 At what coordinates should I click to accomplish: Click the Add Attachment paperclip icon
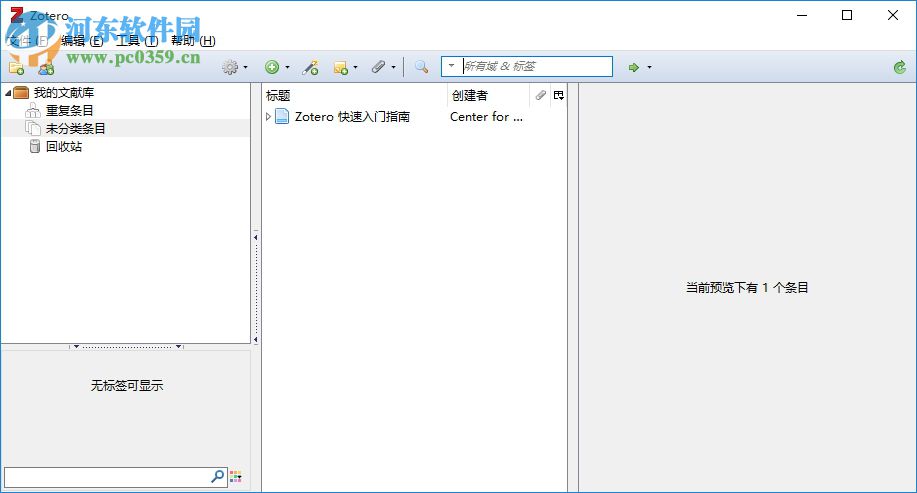point(378,67)
